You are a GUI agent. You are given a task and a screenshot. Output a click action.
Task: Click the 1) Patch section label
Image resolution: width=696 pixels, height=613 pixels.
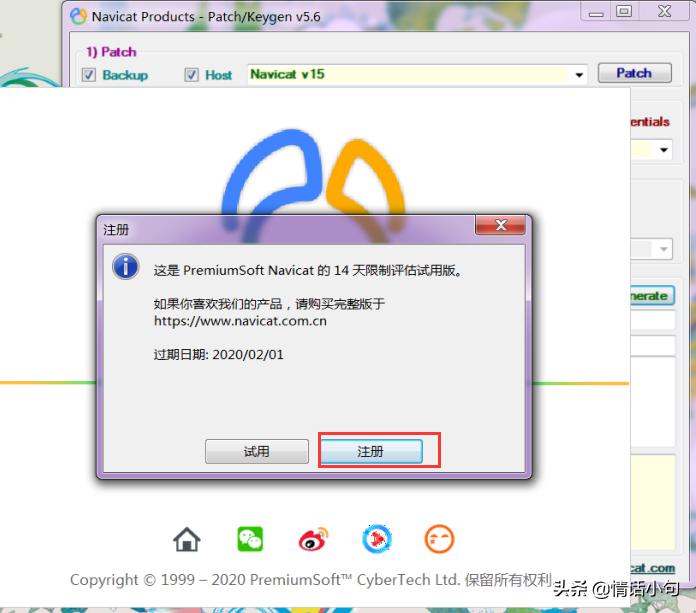click(x=111, y=52)
